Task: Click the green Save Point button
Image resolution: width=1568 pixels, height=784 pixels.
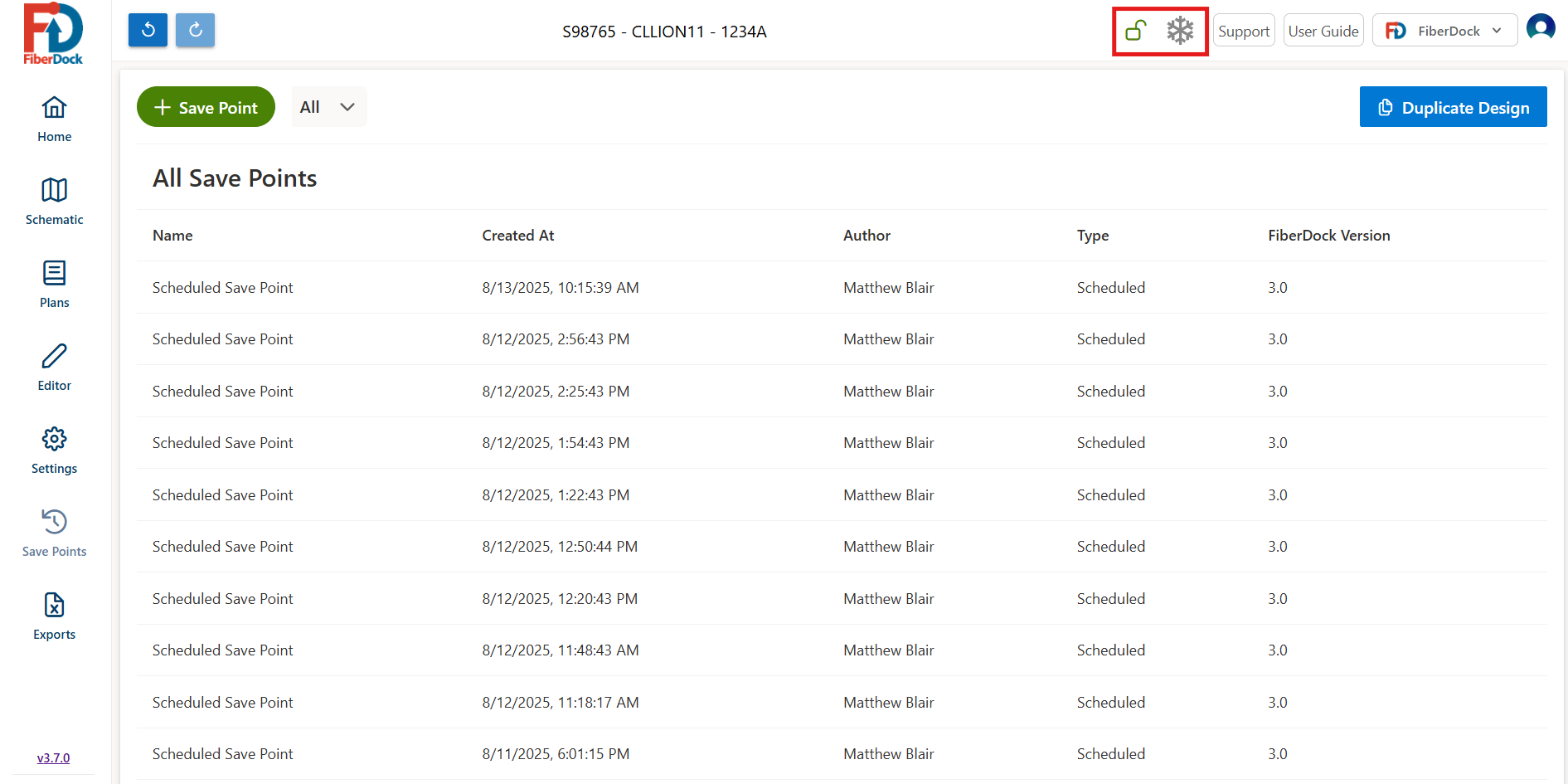Action: point(206,107)
